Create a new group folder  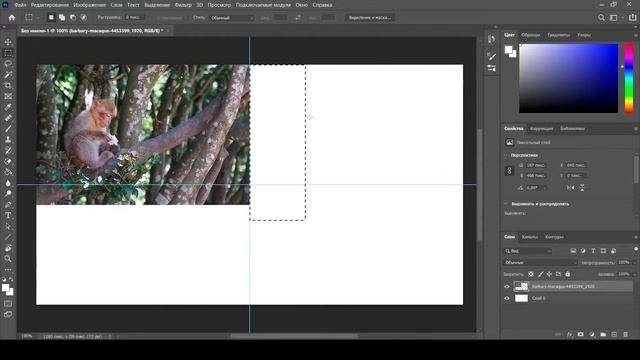pyautogui.click(x=603, y=334)
